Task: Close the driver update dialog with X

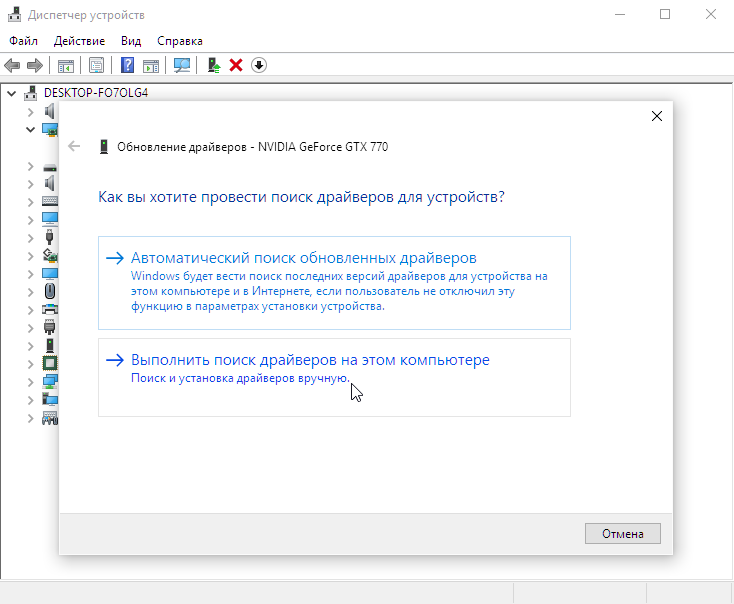Action: pyautogui.click(x=657, y=116)
